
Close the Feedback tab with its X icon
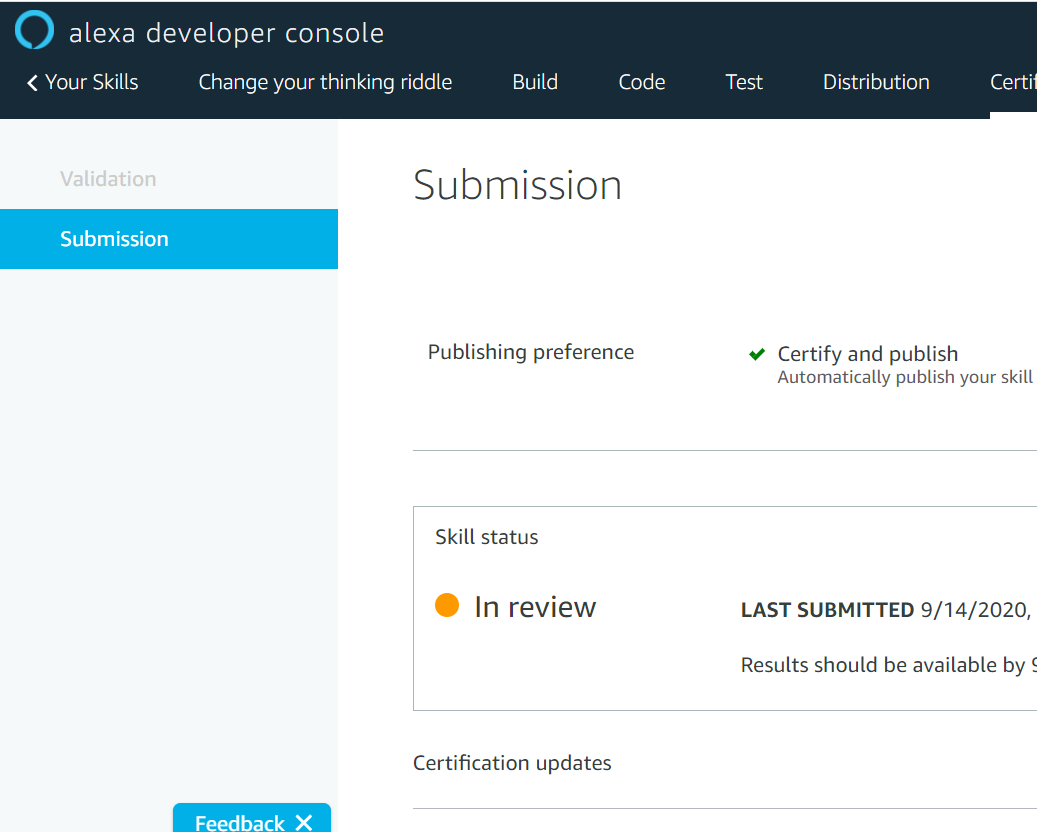(304, 823)
